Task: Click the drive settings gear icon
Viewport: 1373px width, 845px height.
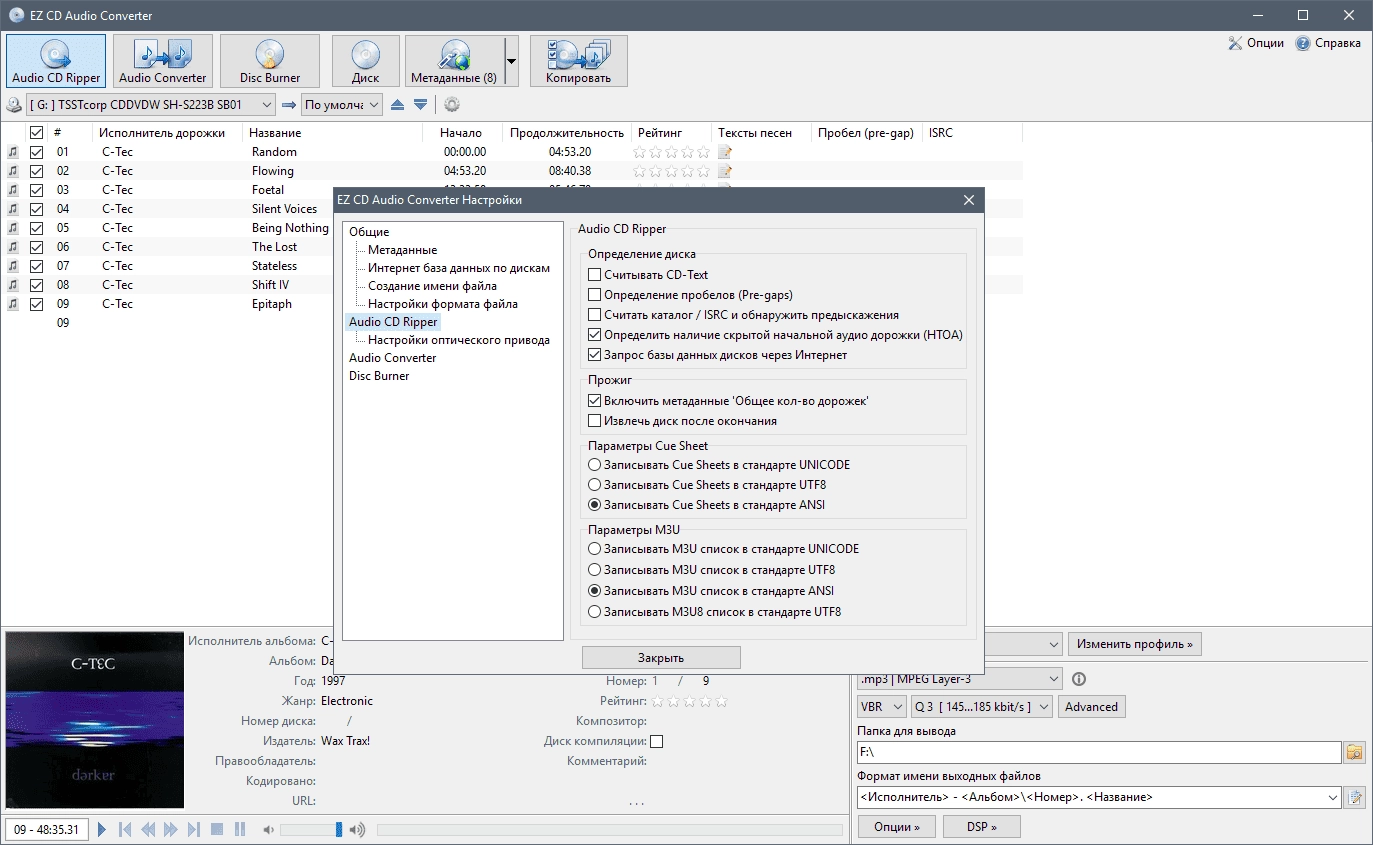Action: coord(452,104)
